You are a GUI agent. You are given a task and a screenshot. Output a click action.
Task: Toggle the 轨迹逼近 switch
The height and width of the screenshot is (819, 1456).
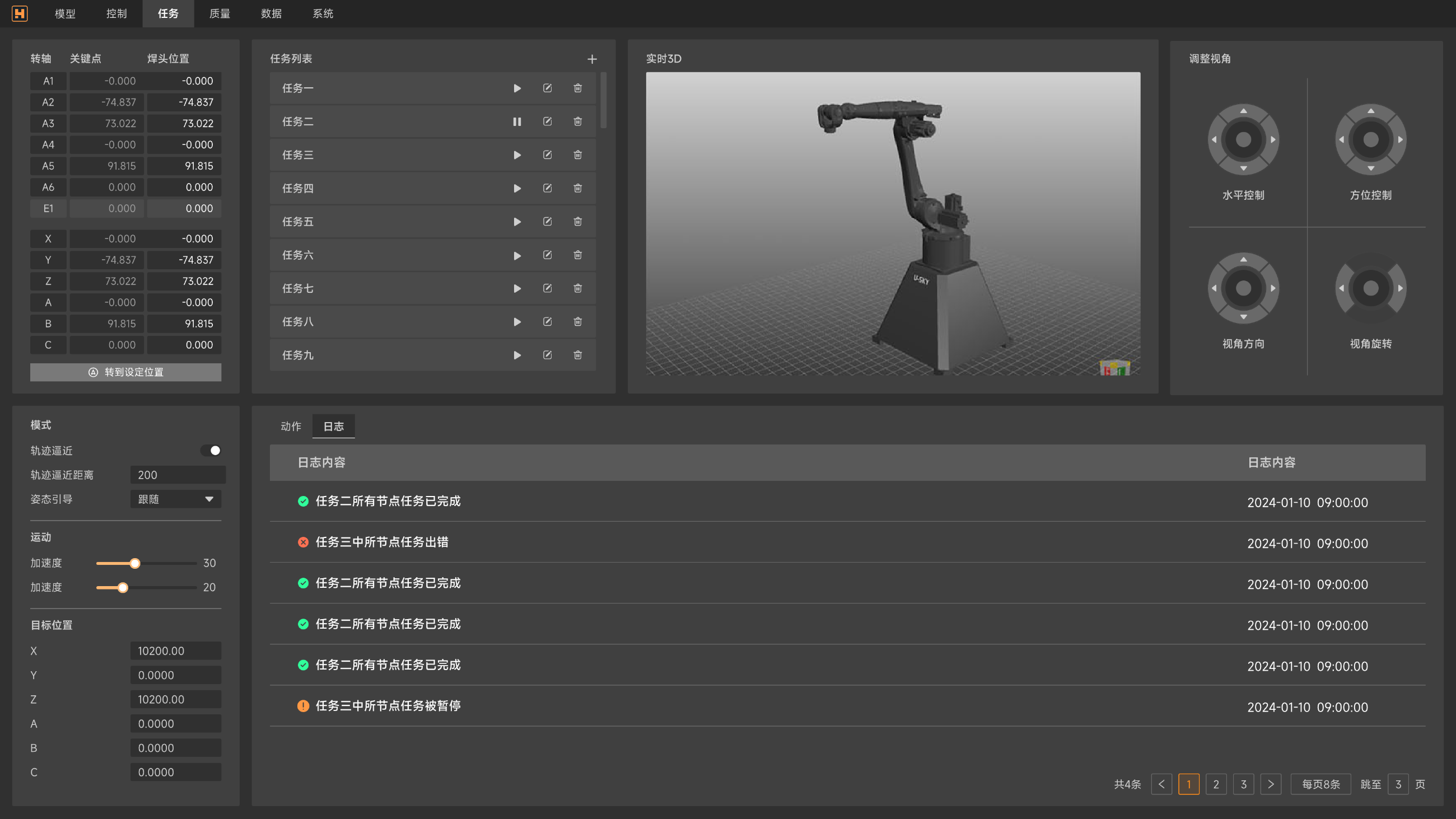[x=211, y=451]
